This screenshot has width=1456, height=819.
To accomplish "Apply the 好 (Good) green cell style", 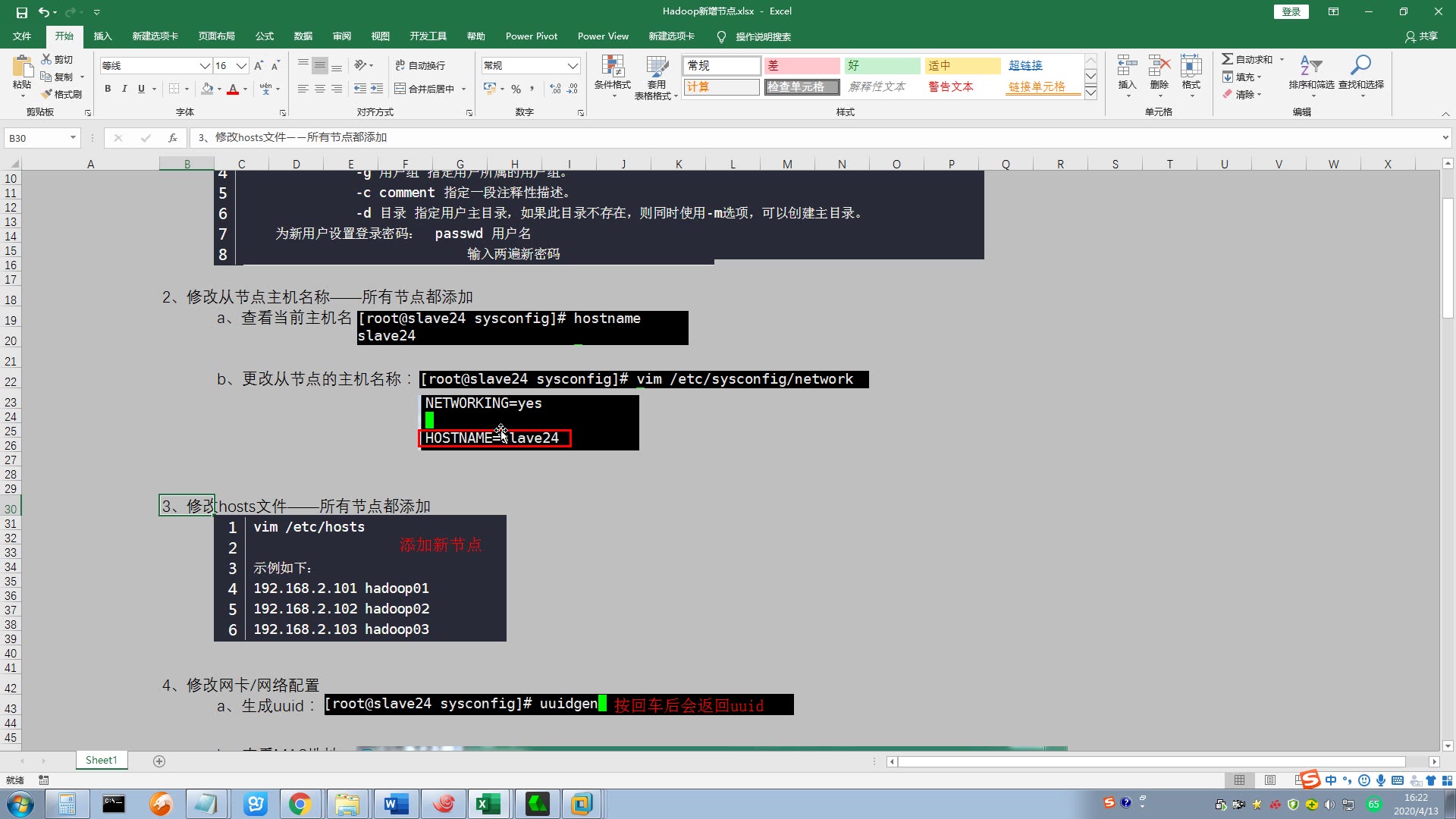I will (x=881, y=65).
